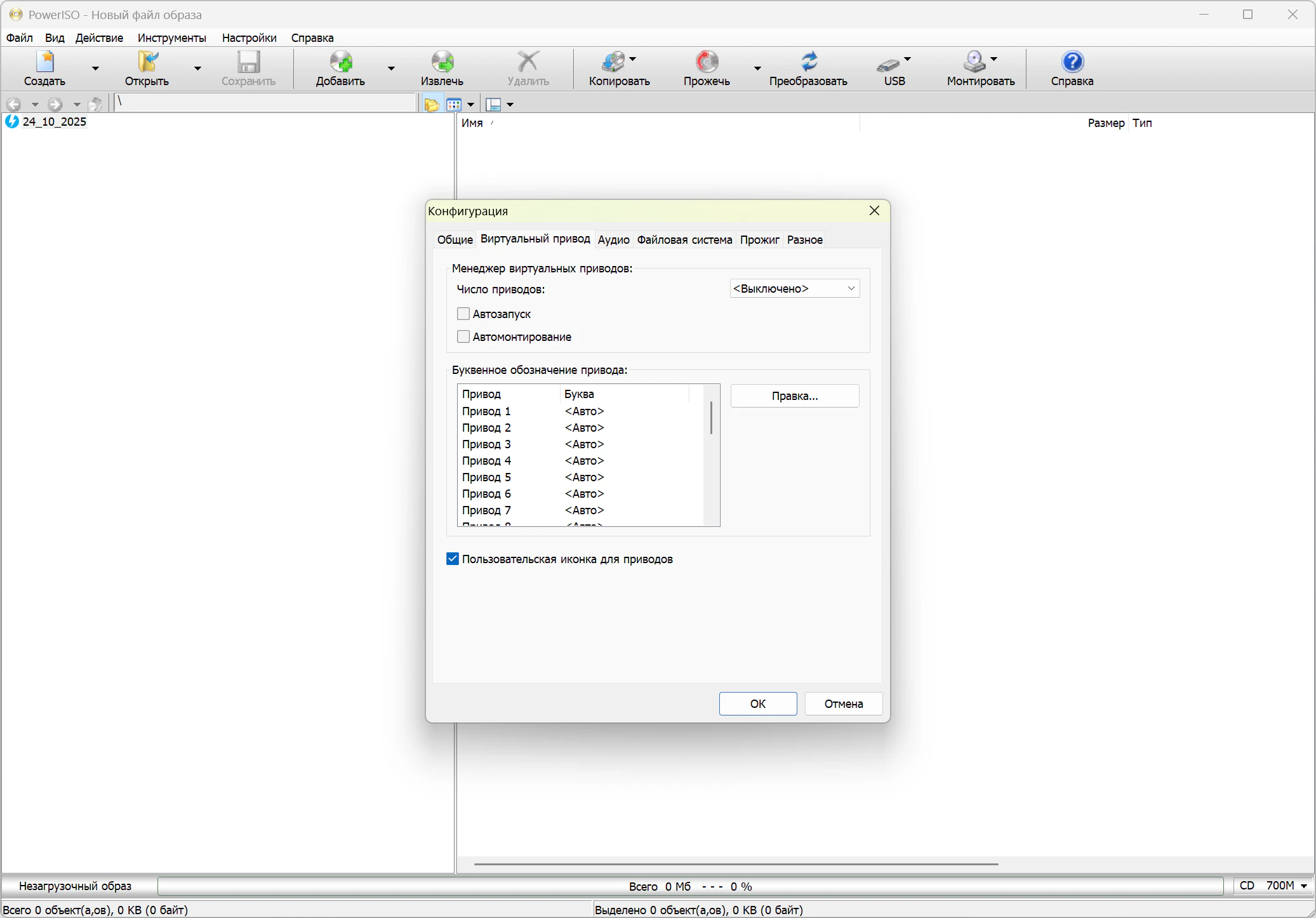Click the Создать new image icon
This screenshot has width=1316, height=918.
point(44,62)
